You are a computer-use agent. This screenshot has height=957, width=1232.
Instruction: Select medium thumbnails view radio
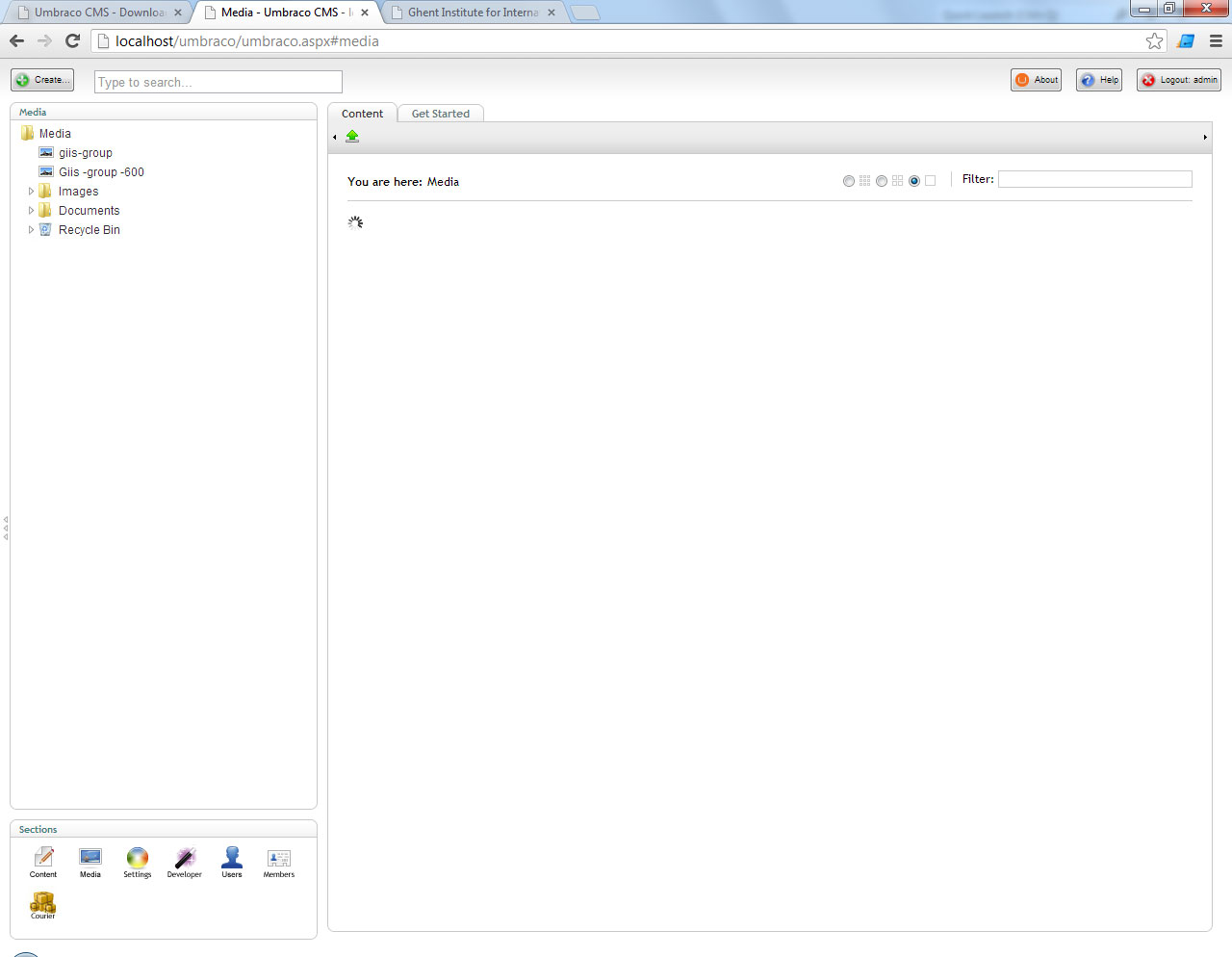(x=881, y=181)
